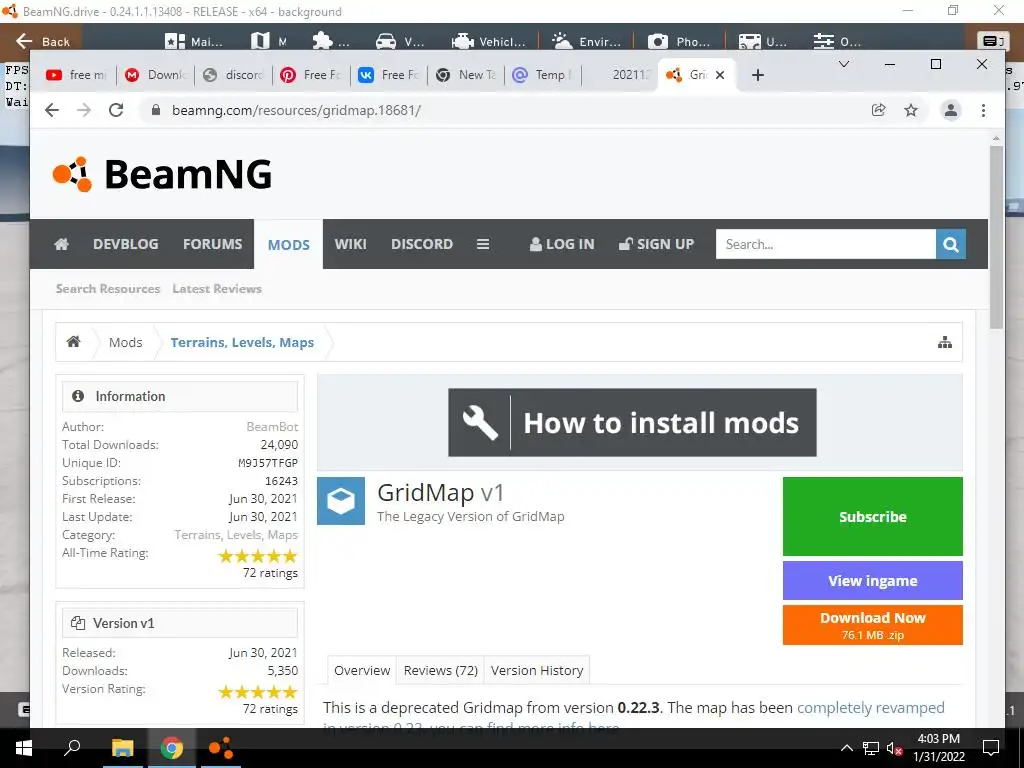Reload the page in Chrome

[x=116, y=110]
